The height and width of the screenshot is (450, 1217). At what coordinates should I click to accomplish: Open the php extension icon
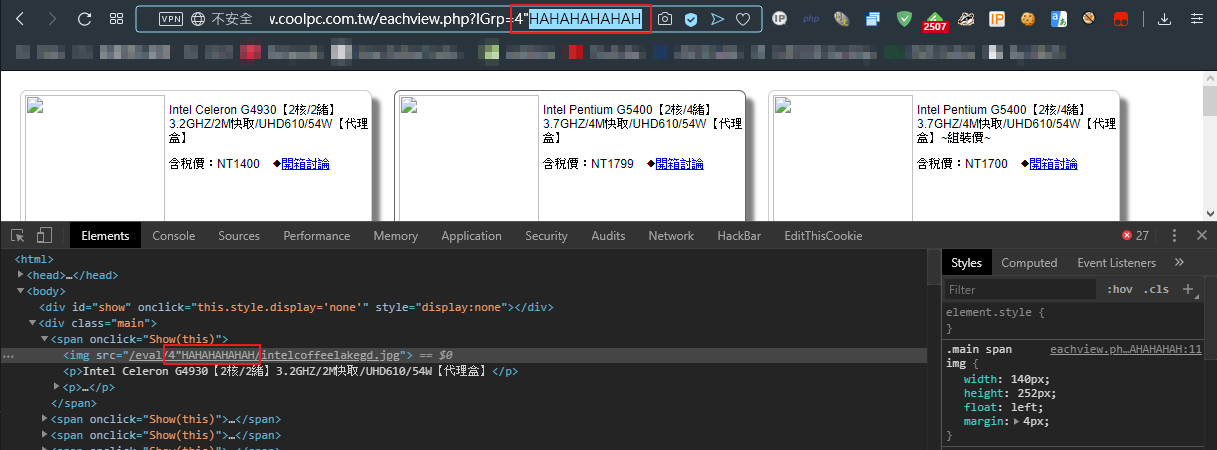tap(811, 18)
